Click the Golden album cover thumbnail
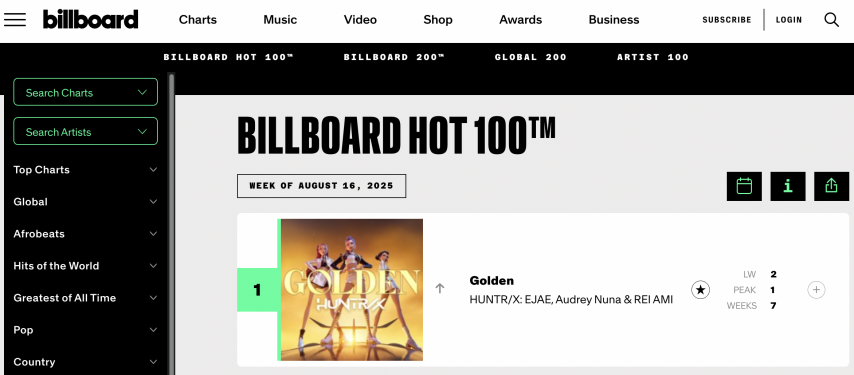854x375 pixels. coord(351,290)
